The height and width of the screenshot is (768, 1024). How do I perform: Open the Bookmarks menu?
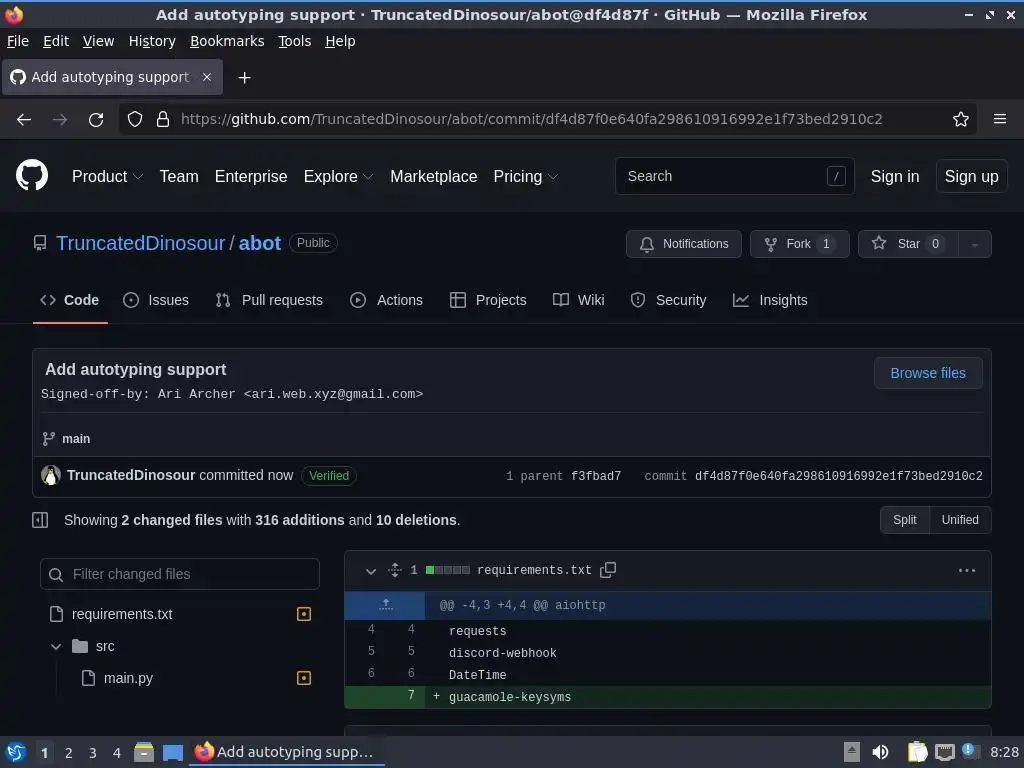point(227,41)
